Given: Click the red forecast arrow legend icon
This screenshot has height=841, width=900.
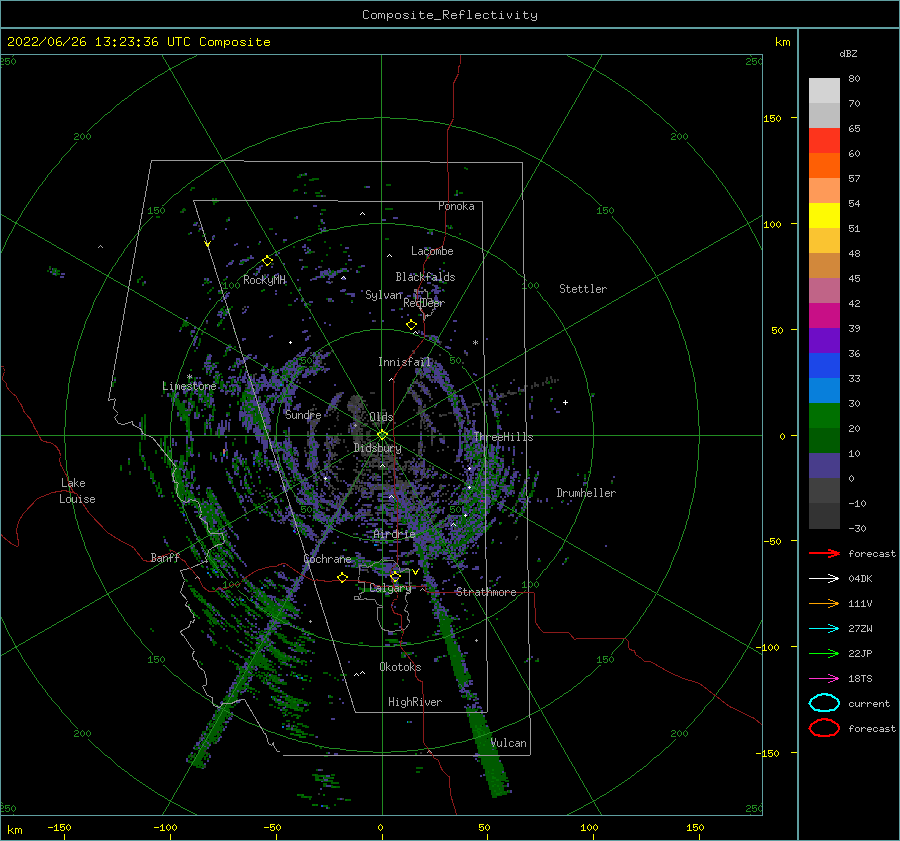Looking at the screenshot, I should pos(824,553).
